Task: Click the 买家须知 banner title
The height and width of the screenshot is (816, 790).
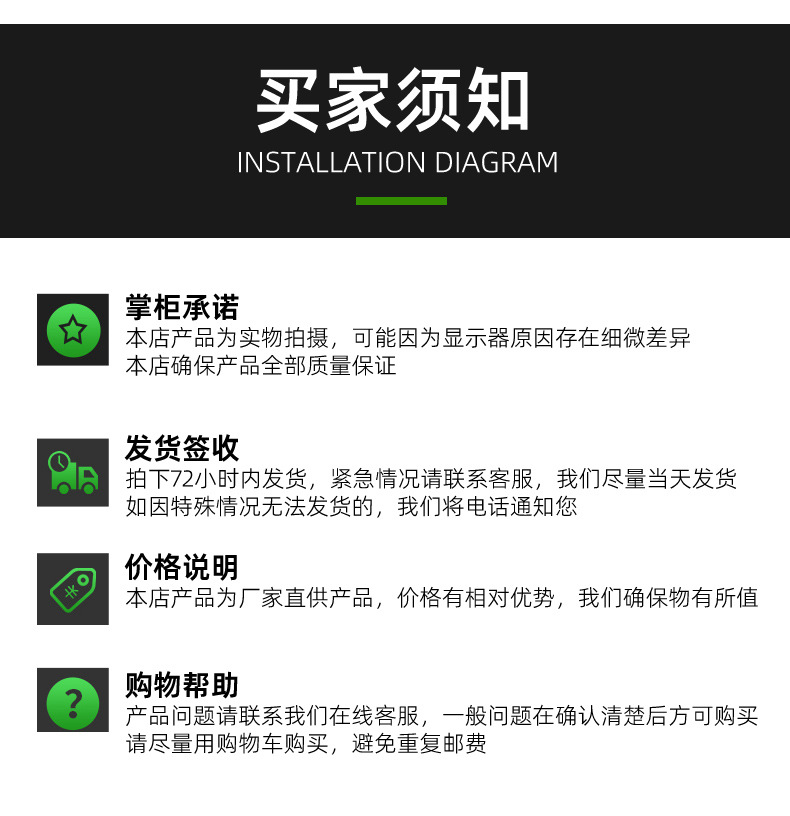Action: coord(393,100)
